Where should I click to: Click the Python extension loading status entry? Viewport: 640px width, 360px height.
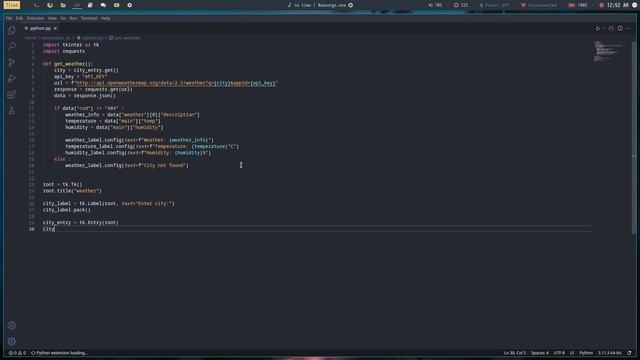pos(60,353)
